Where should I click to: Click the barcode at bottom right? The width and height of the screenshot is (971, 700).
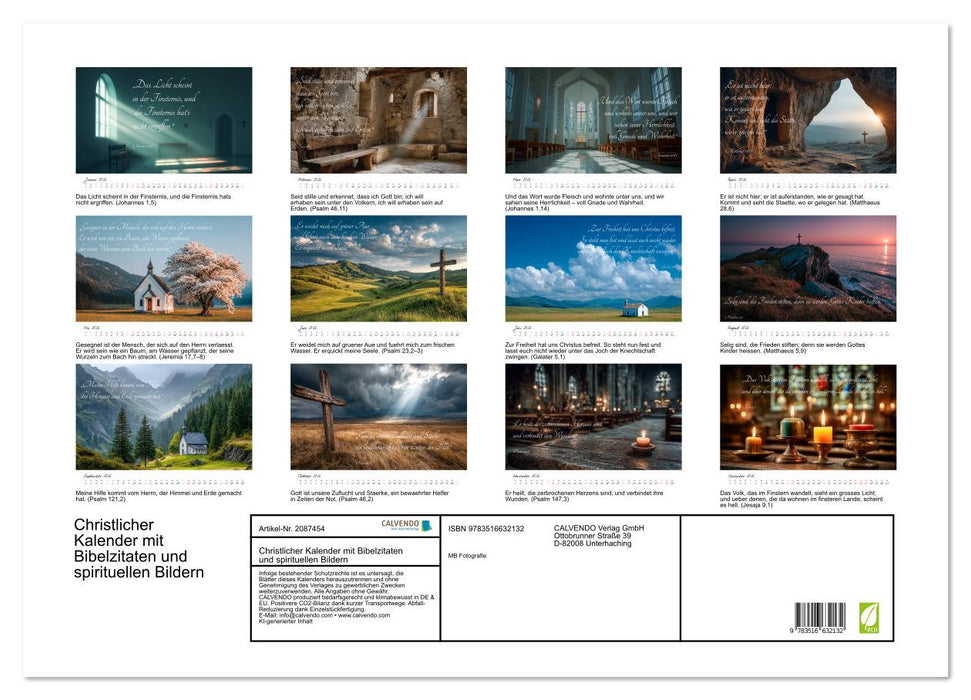click(820, 618)
